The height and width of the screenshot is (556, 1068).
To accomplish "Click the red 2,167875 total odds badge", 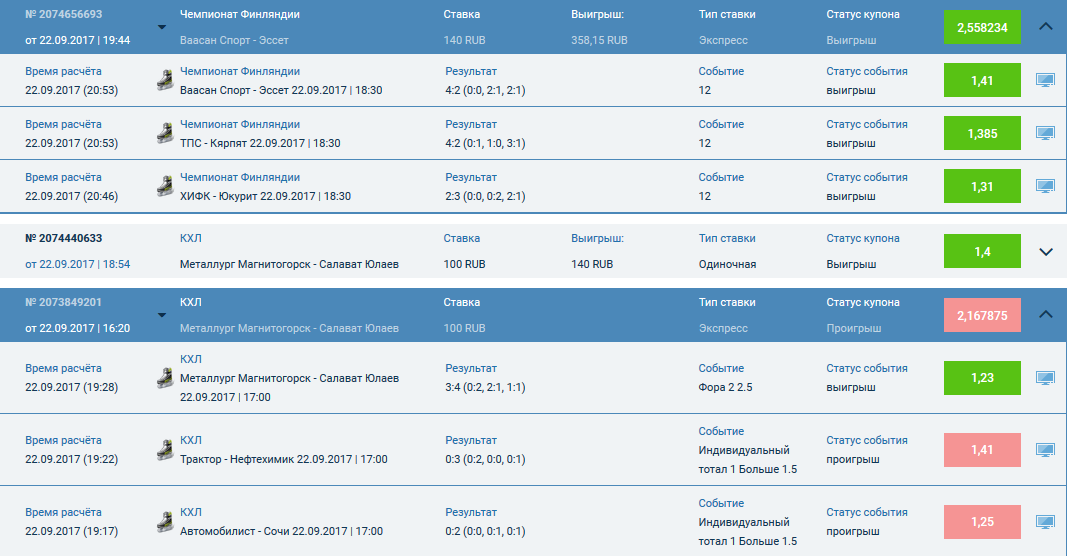I will pos(982,315).
